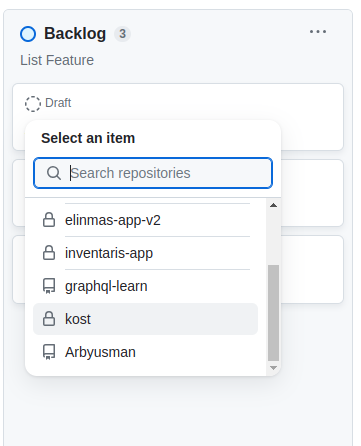Image resolution: width=361 pixels, height=446 pixels.
Task: Click the scrollbar down arrow in repository list
Action: tap(273, 368)
